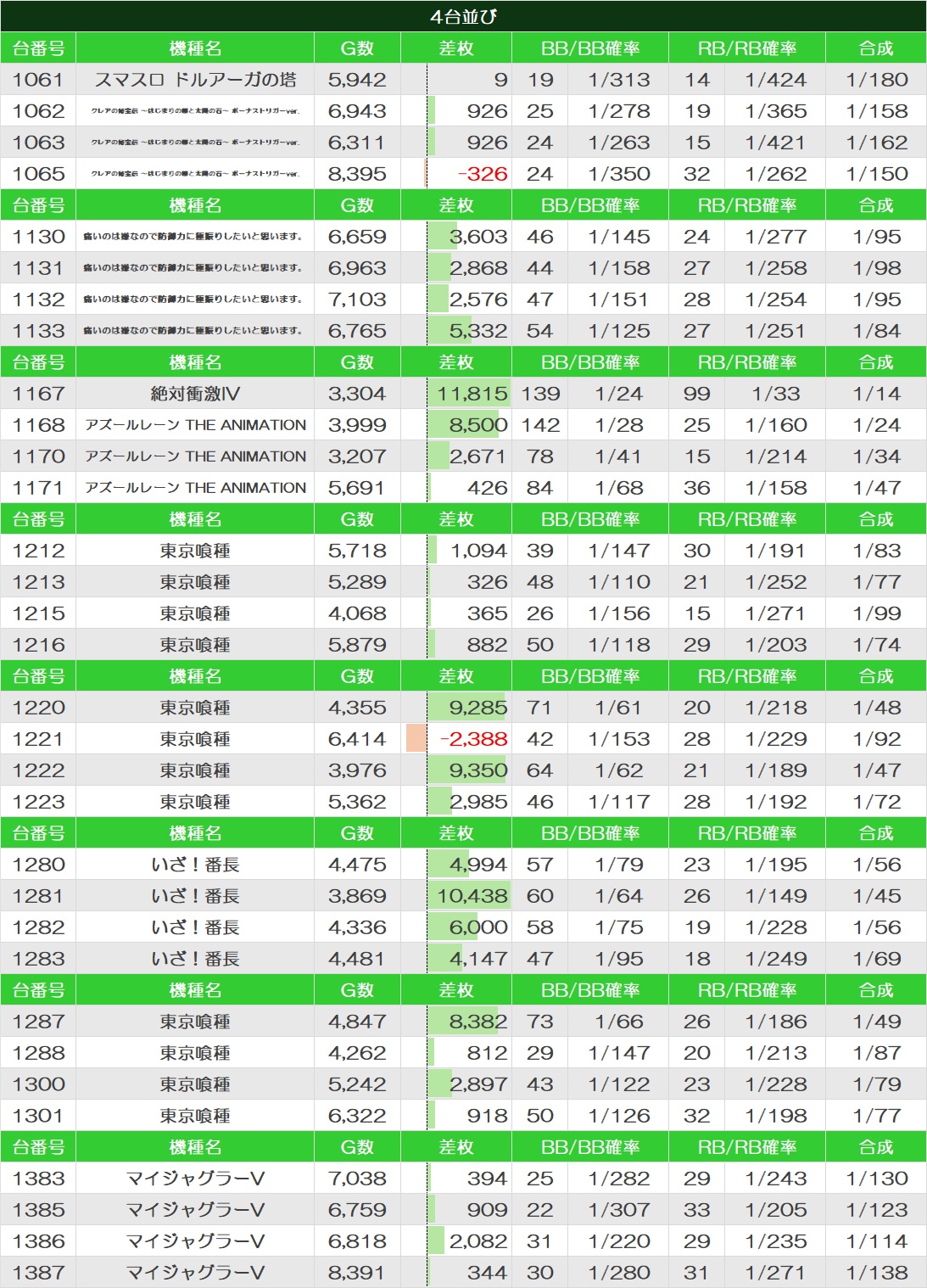Image resolution: width=927 pixels, height=1288 pixels.
Task: Click RB確率 1/33 in row 1167
Action: 775,394
